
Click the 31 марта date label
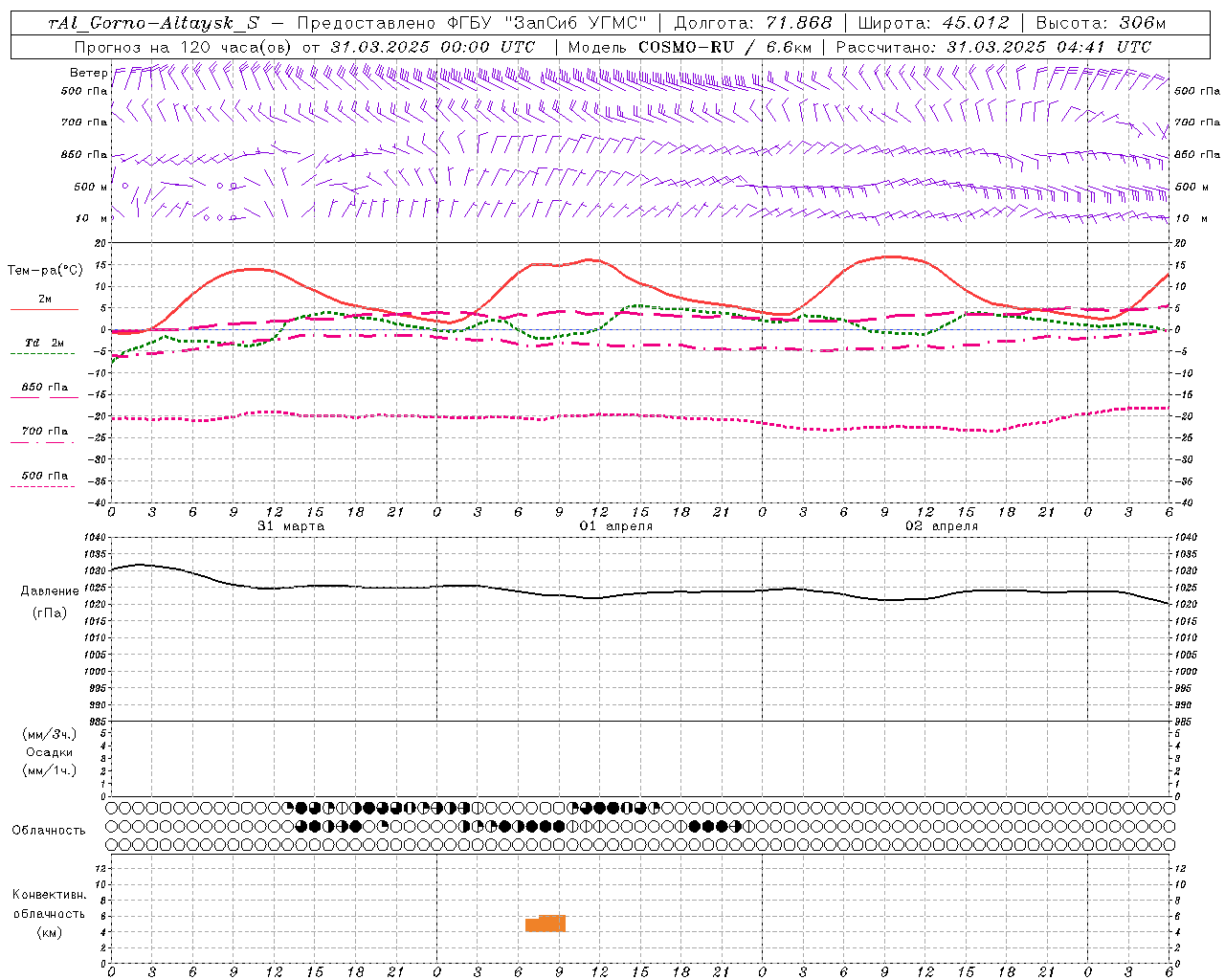tap(291, 526)
